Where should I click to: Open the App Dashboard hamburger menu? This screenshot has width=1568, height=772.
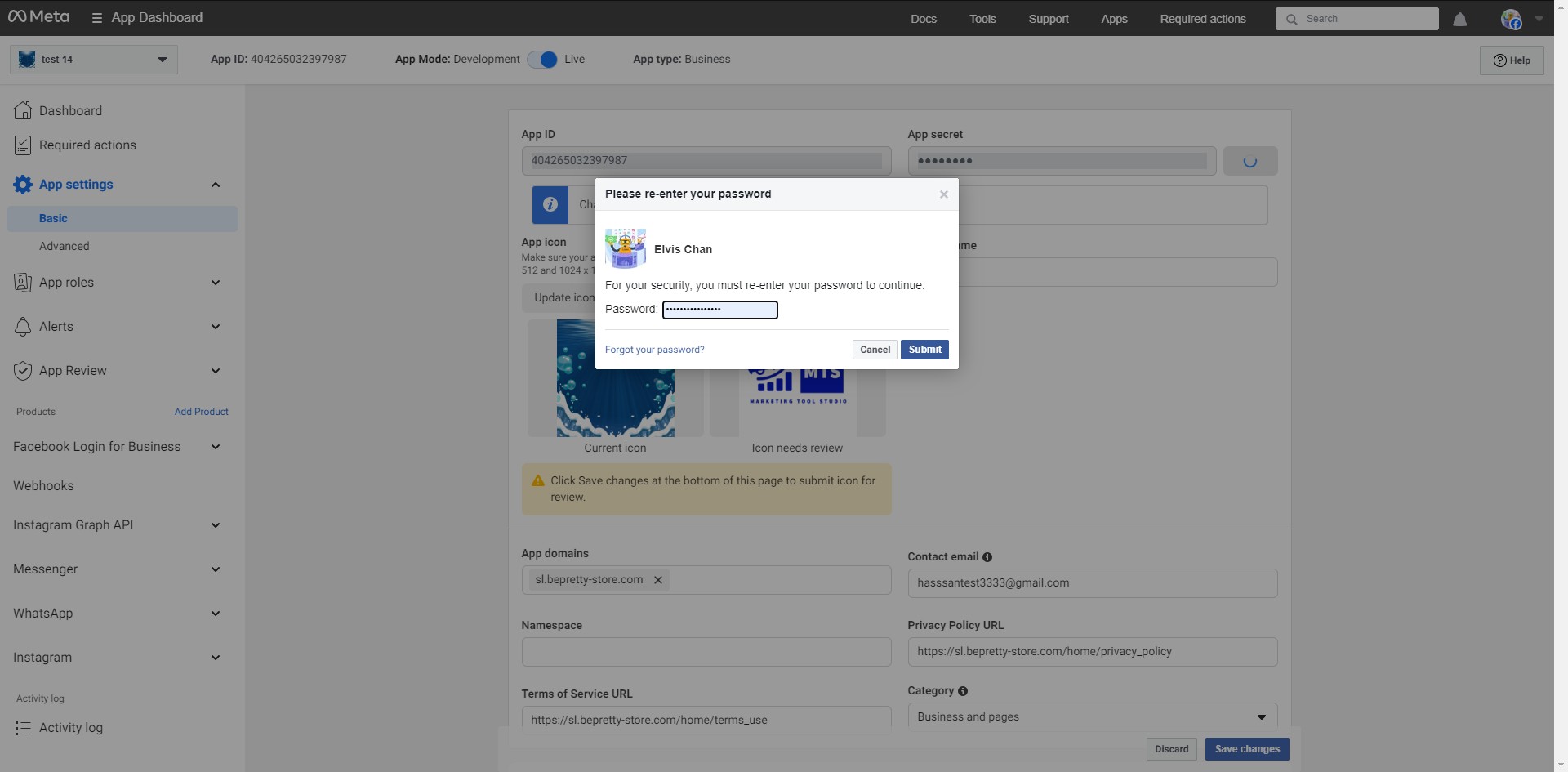[96, 18]
